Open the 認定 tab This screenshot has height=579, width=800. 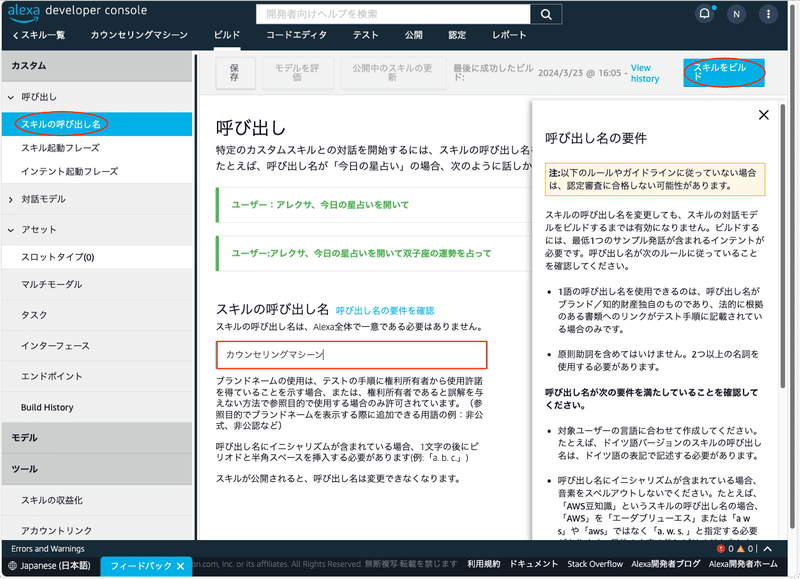click(x=457, y=35)
